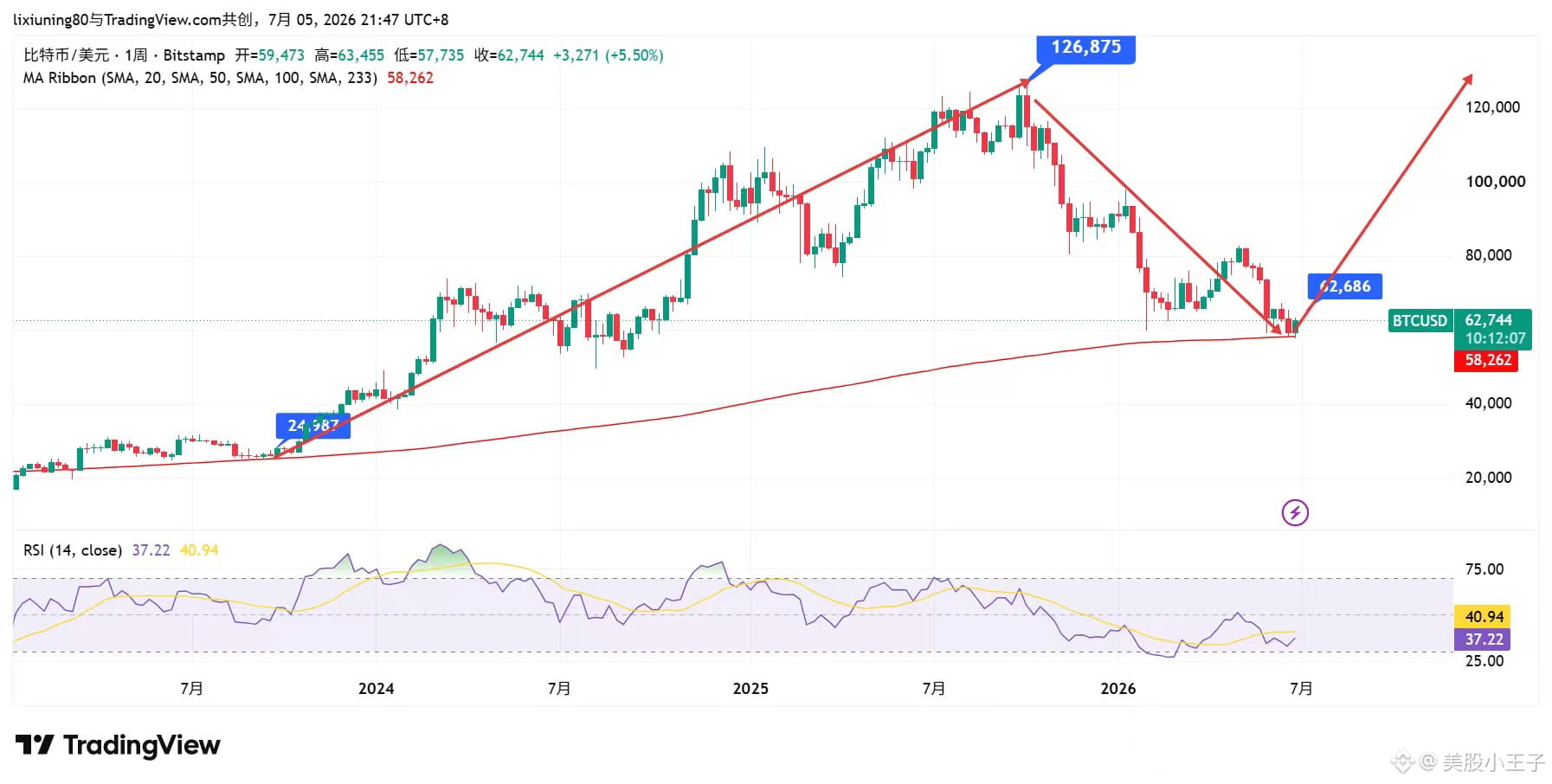The height and width of the screenshot is (784, 1552).
Task: Click the 20,000 price axis label
Action: (x=1488, y=478)
